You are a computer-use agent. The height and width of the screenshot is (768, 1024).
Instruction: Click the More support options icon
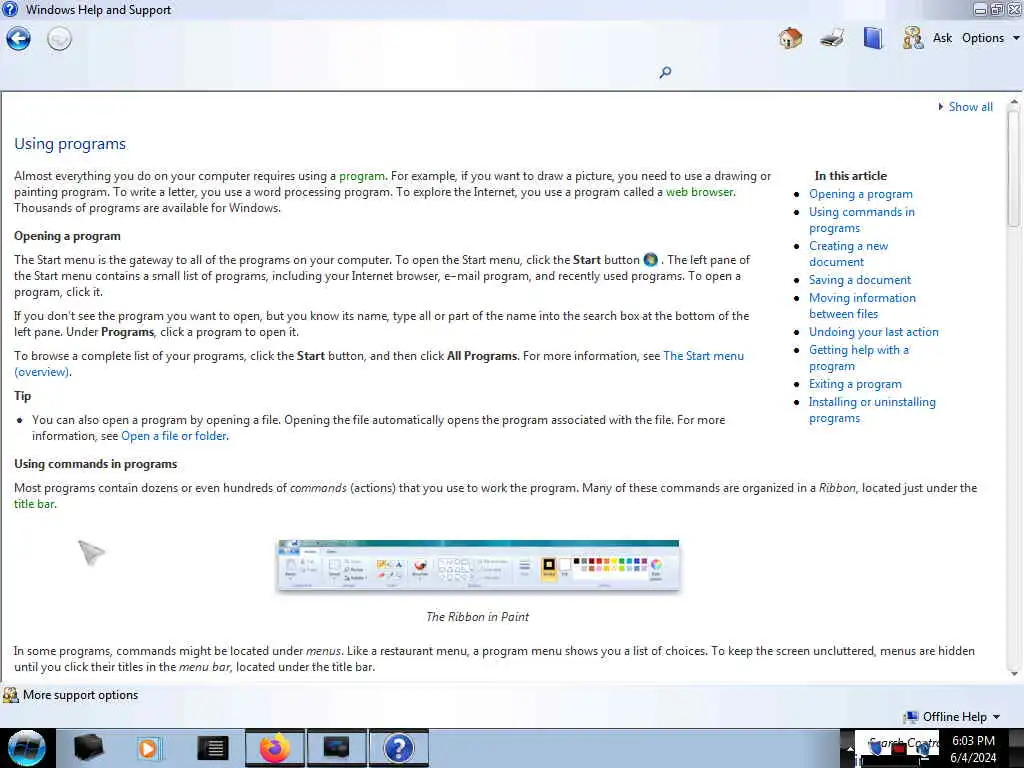click(x=10, y=695)
